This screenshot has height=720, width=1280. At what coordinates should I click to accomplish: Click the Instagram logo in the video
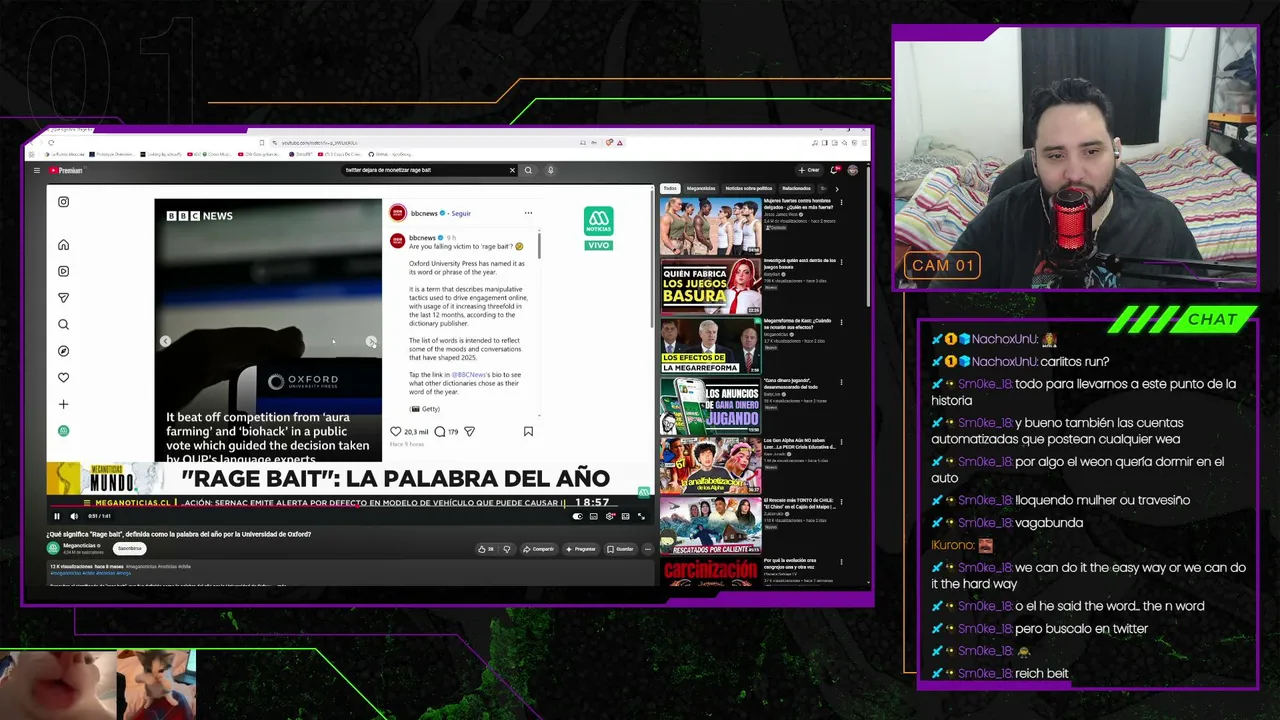click(63, 202)
